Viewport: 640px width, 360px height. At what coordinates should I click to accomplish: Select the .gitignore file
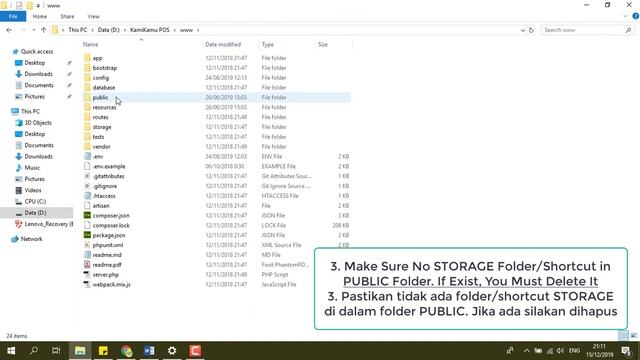pyautogui.click(x=104, y=186)
